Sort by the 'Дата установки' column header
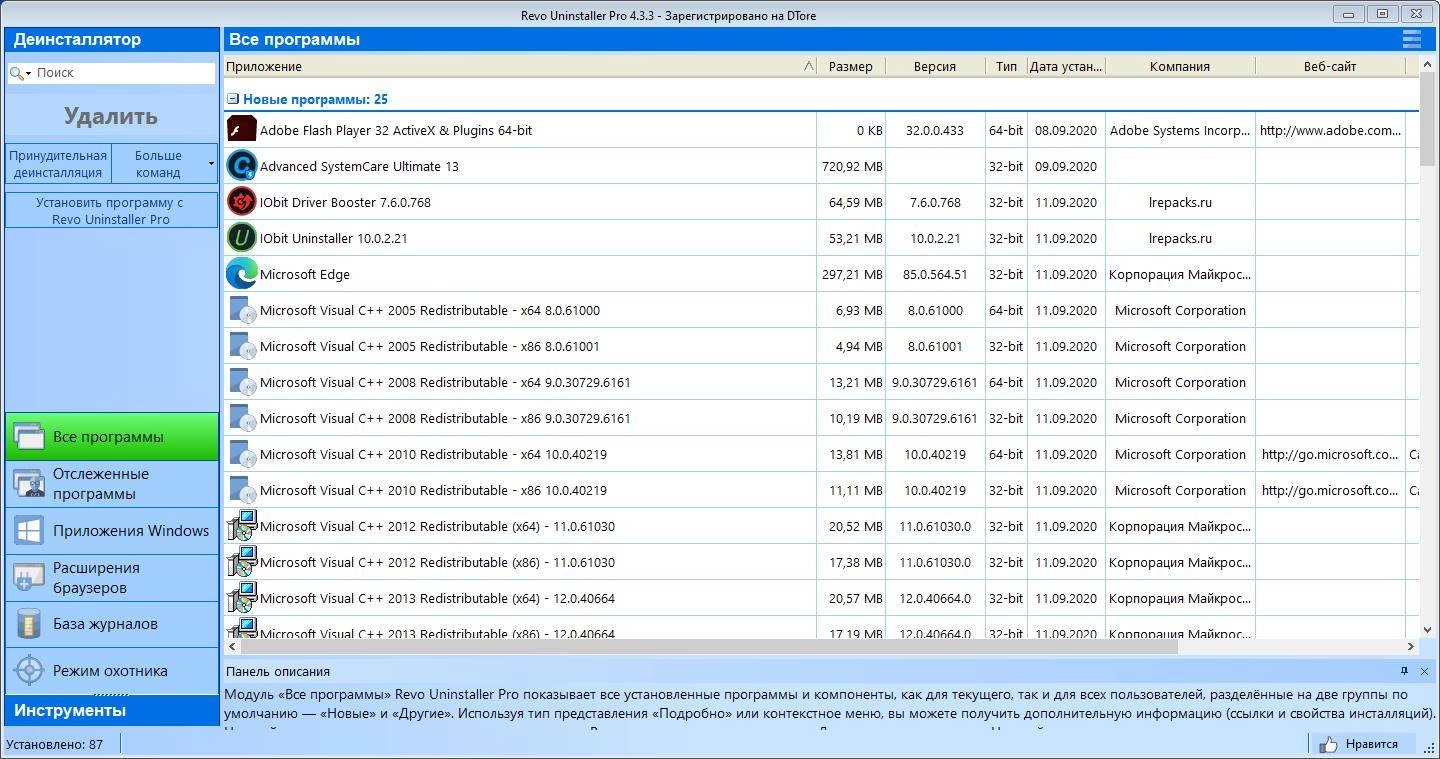 click(1066, 66)
